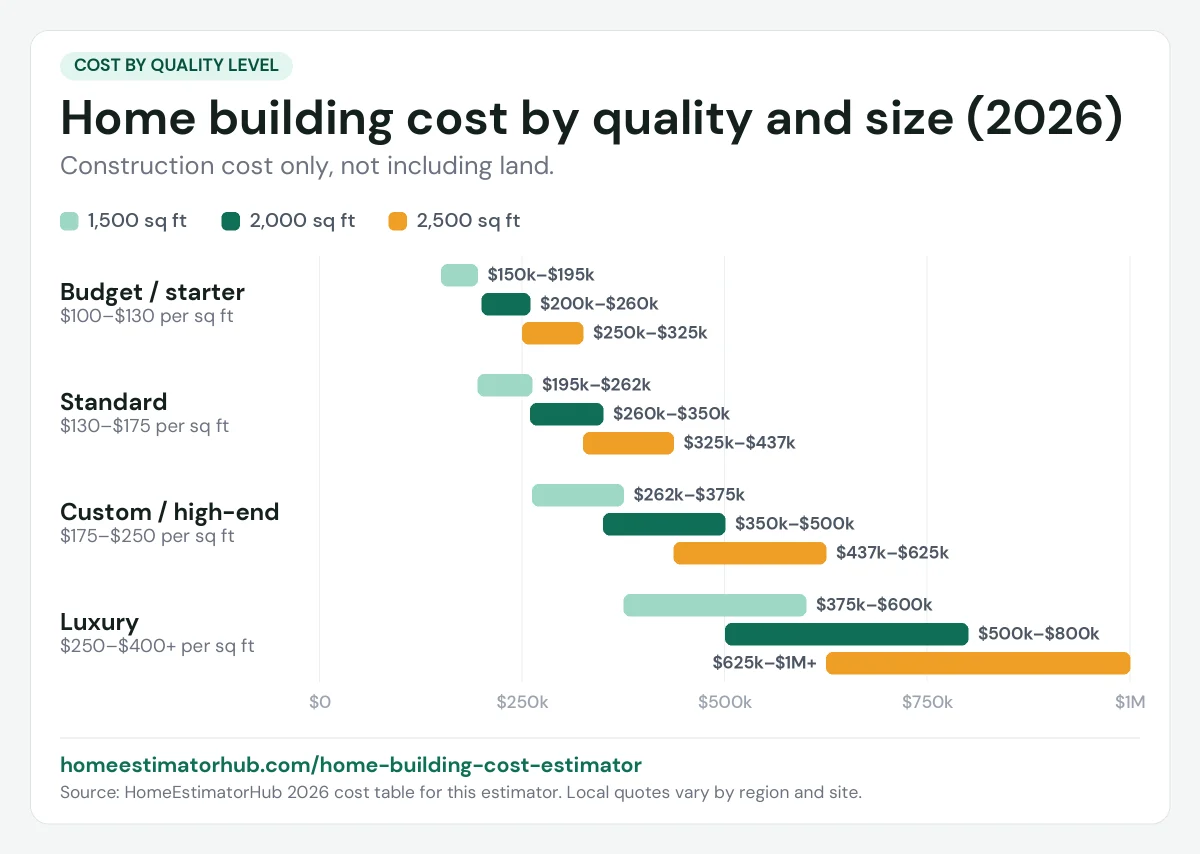Select the COST BY QUALITY LEVEL badge
This screenshot has height=854, width=1200.
pos(176,66)
